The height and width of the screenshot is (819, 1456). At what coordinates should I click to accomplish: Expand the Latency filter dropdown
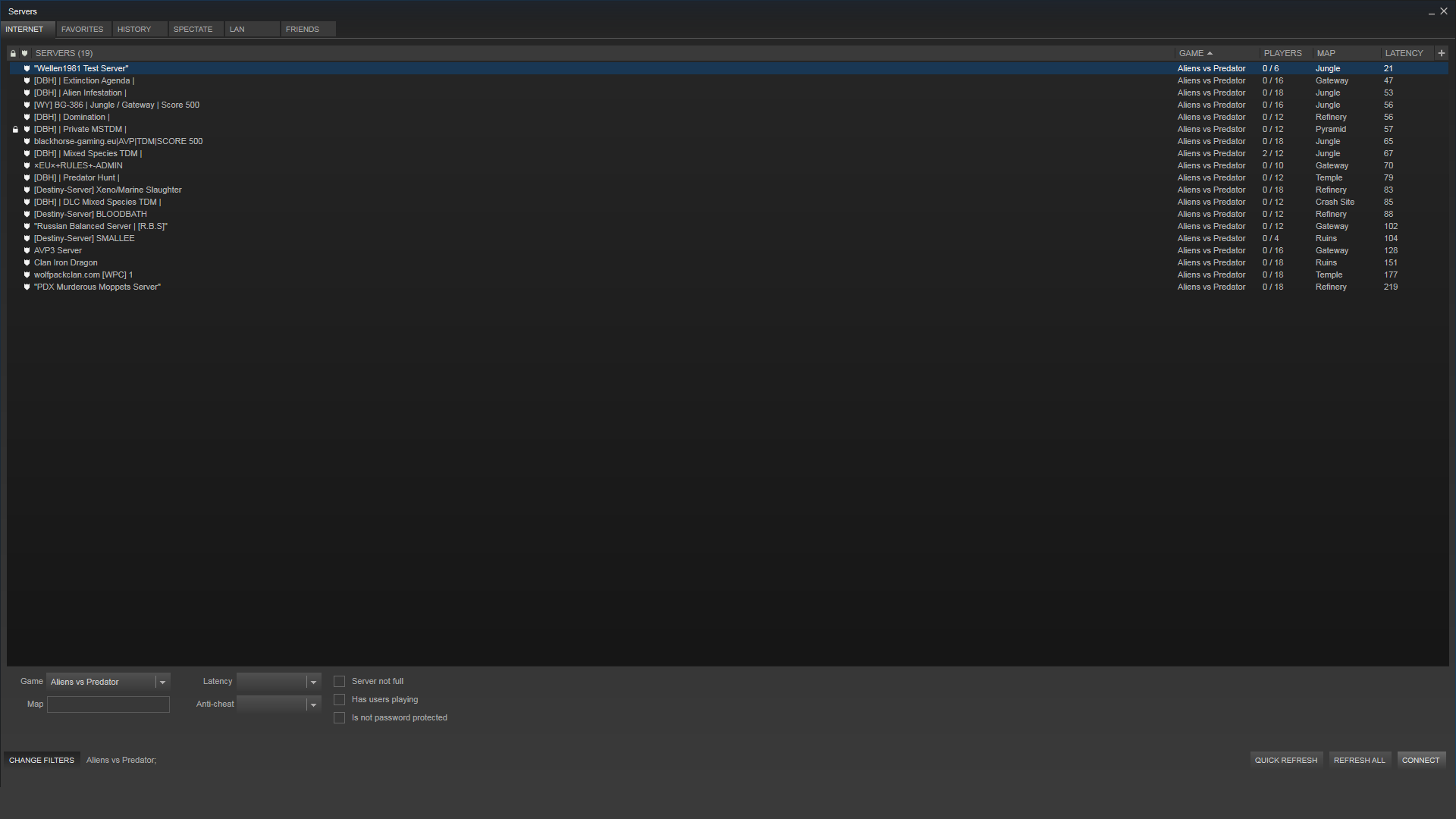(312, 682)
